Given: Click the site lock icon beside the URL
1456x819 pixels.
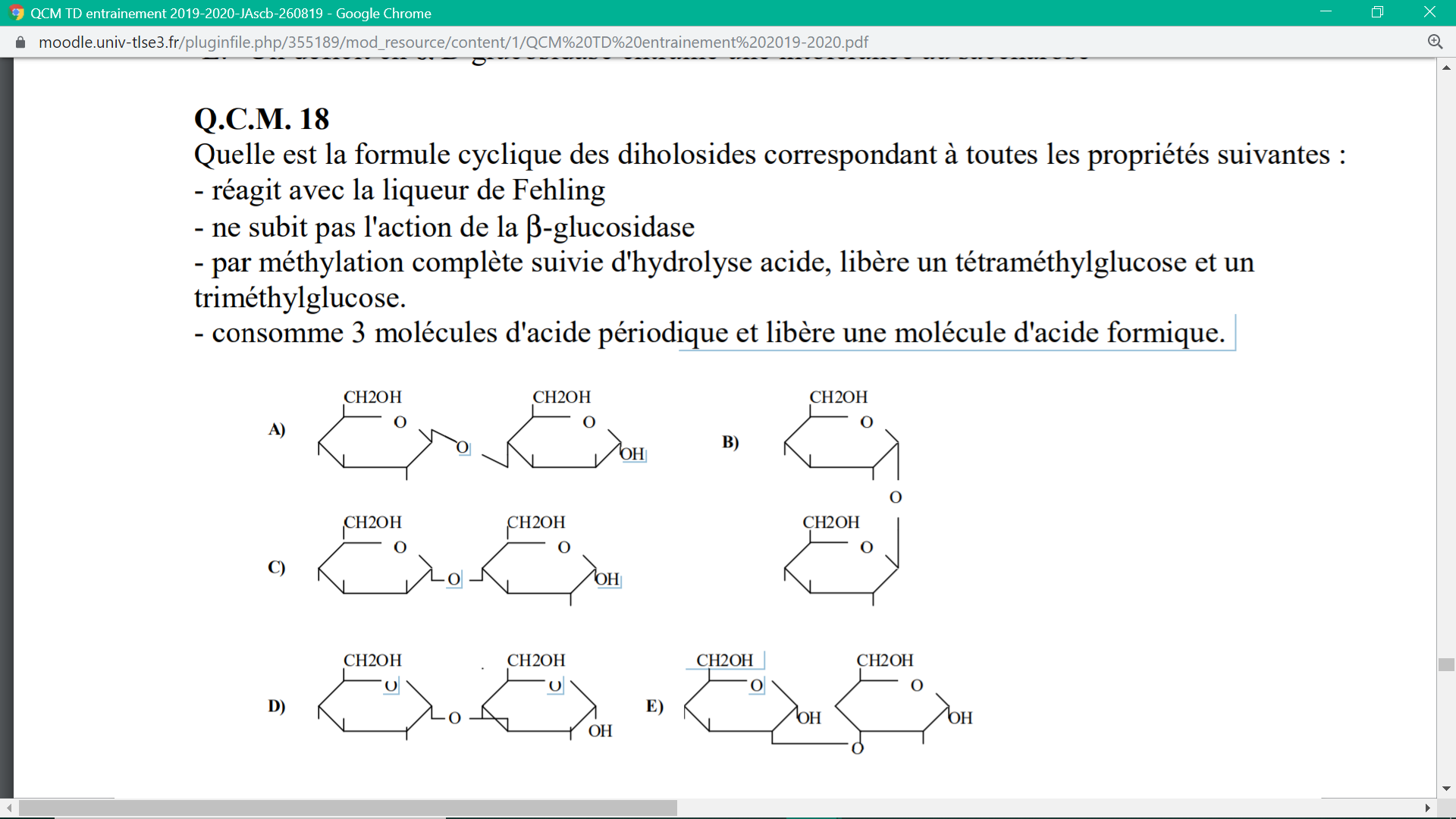Looking at the screenshot, I should (20, 42).
